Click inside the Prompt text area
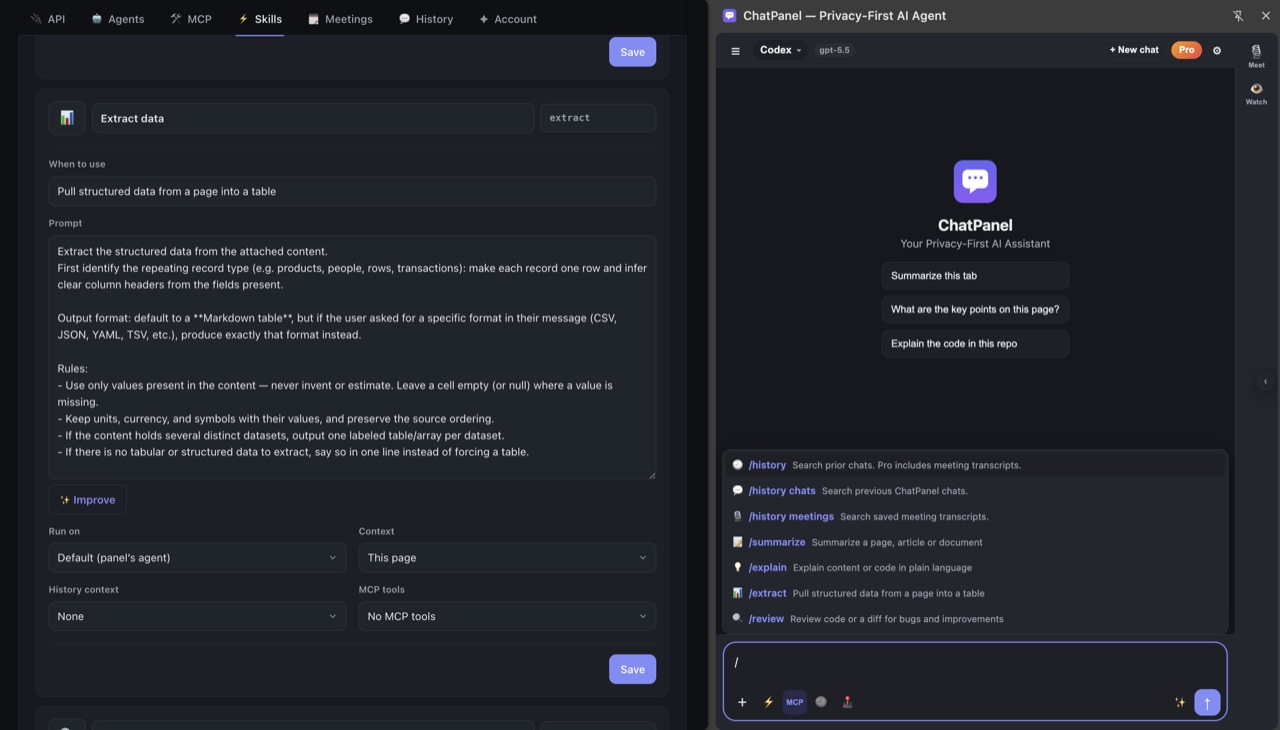The image size is (1280, 730). 352,357
